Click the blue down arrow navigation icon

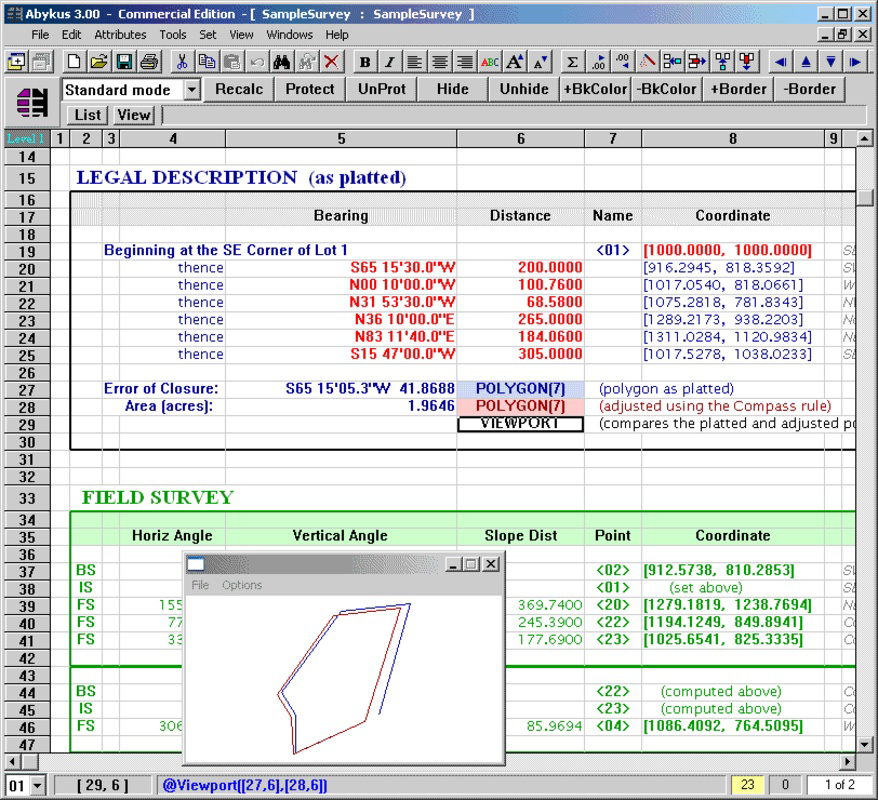pos(830,62)
